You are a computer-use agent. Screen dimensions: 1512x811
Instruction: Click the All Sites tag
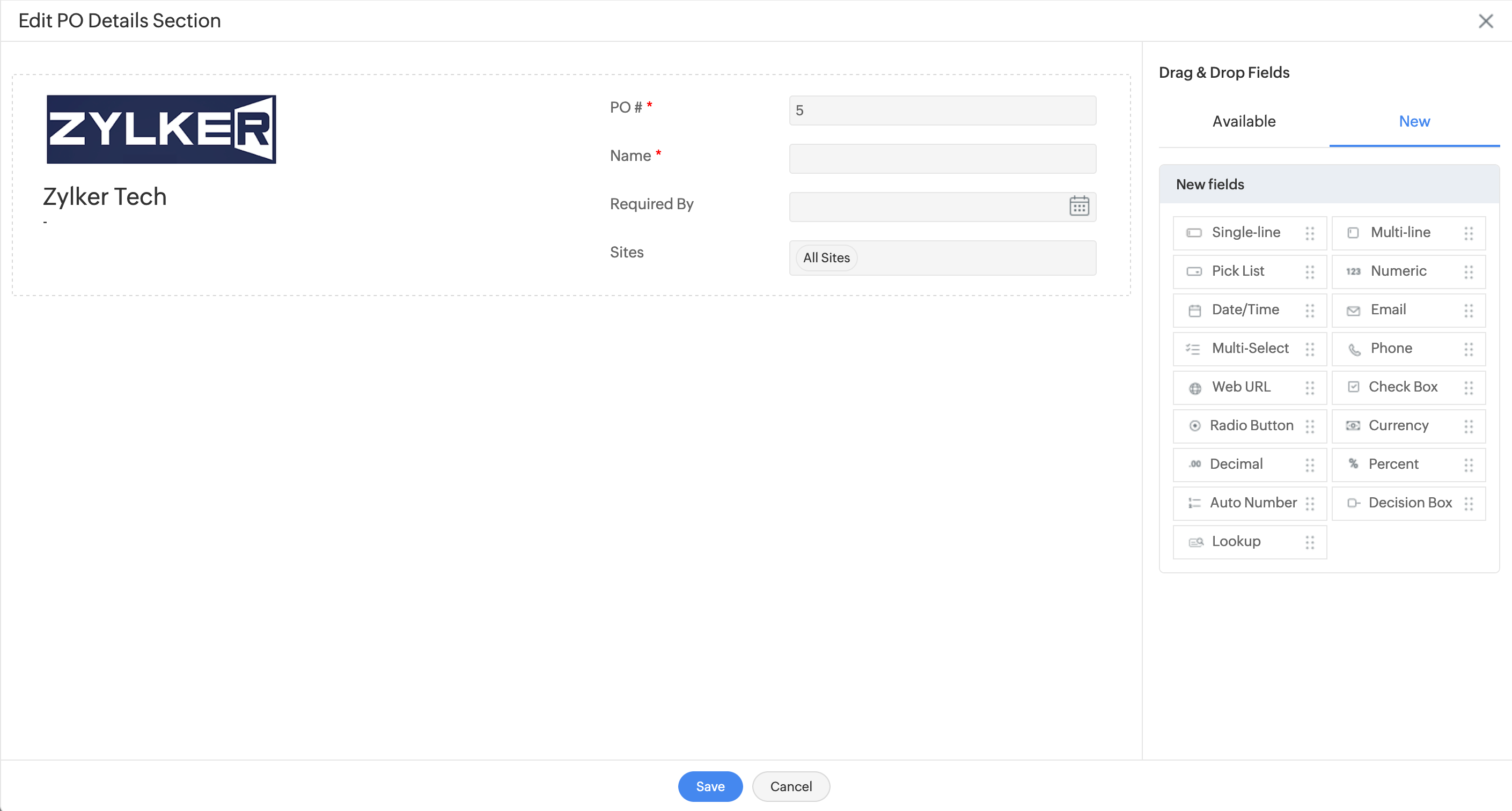[x=826, y=257]
